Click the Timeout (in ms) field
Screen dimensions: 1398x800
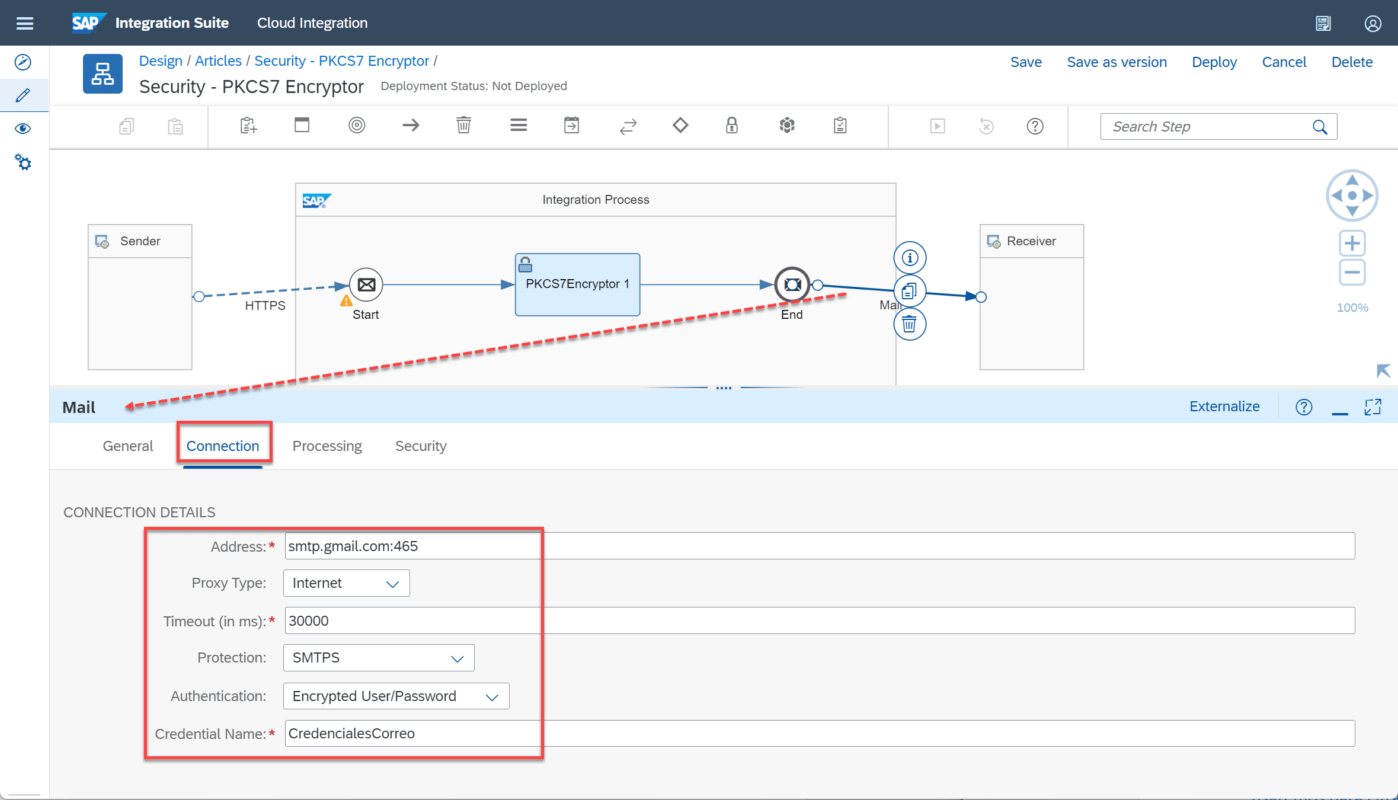click(x=819, y=620)
